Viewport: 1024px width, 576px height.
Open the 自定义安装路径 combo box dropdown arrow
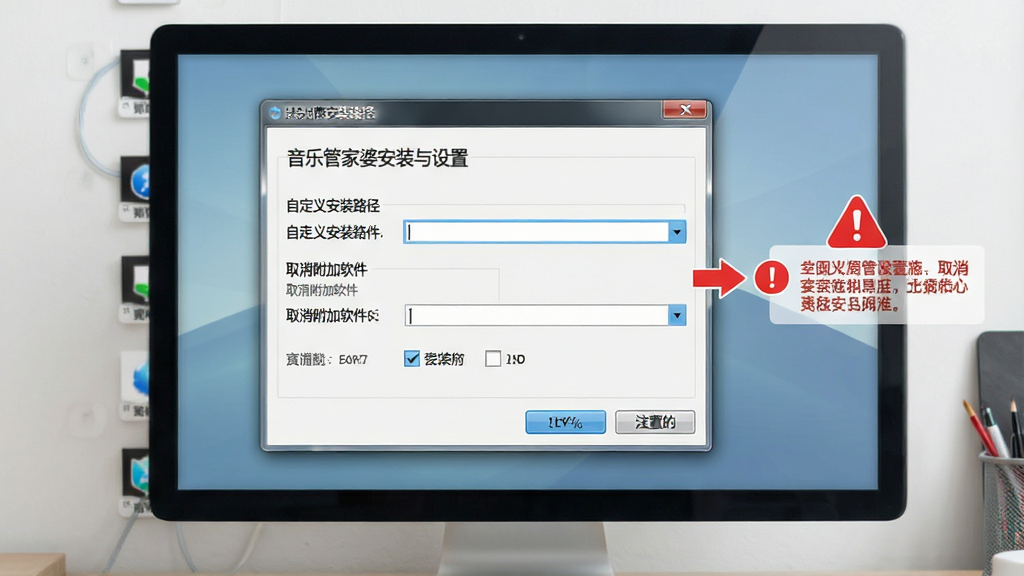(677, 232)
